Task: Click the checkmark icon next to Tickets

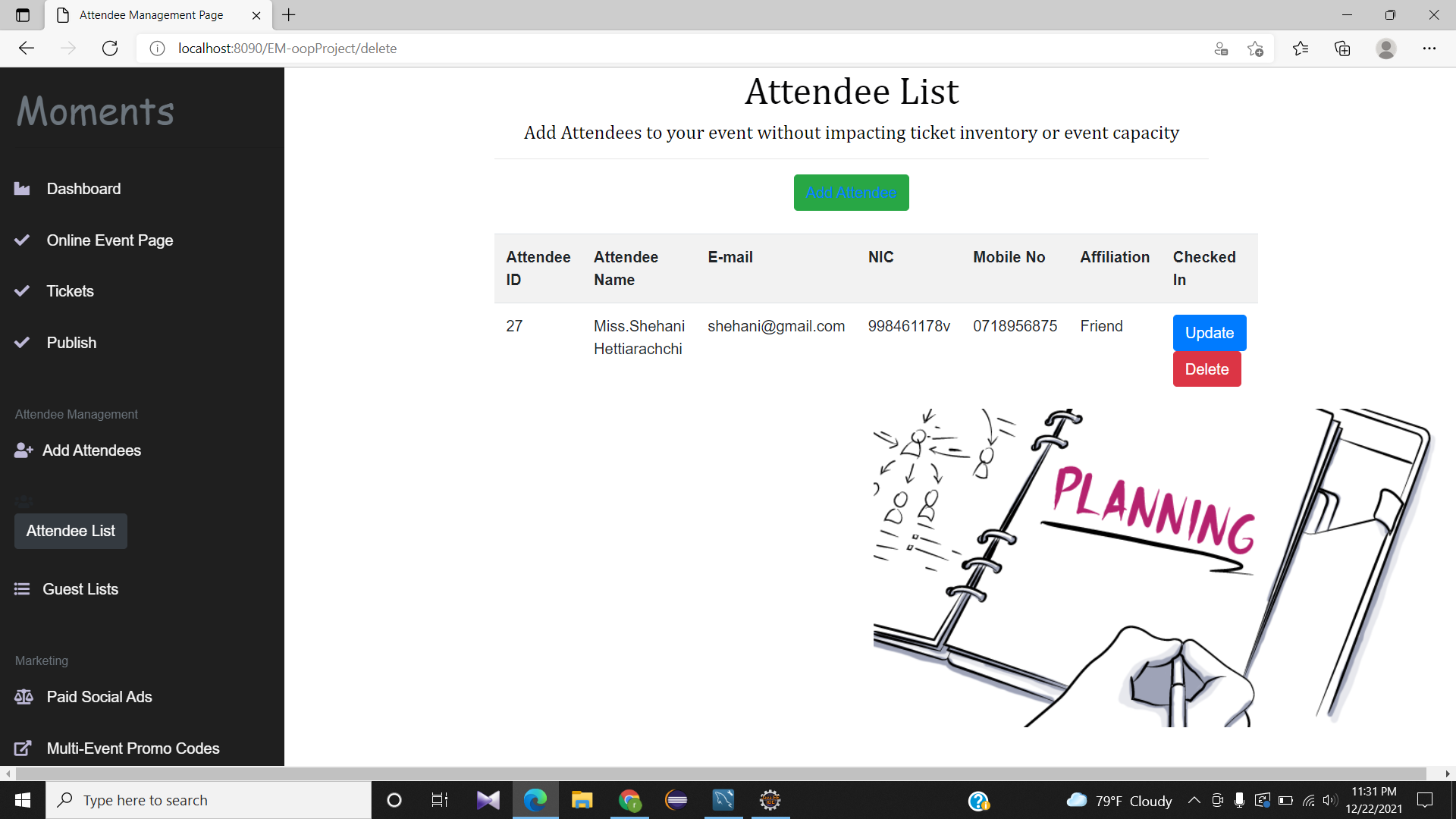Action: 21,290
